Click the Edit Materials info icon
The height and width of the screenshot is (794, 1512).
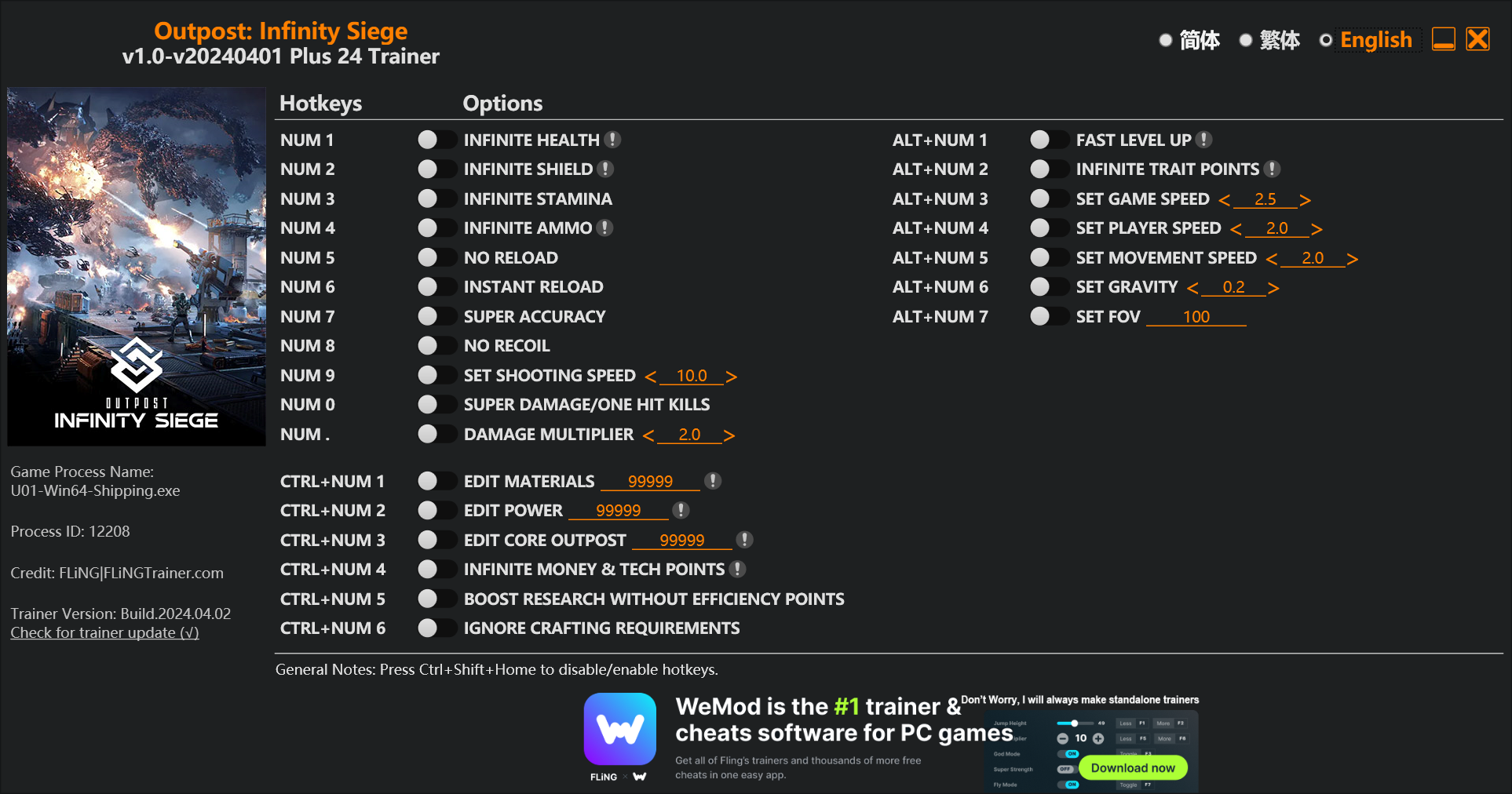coord(713,481)
